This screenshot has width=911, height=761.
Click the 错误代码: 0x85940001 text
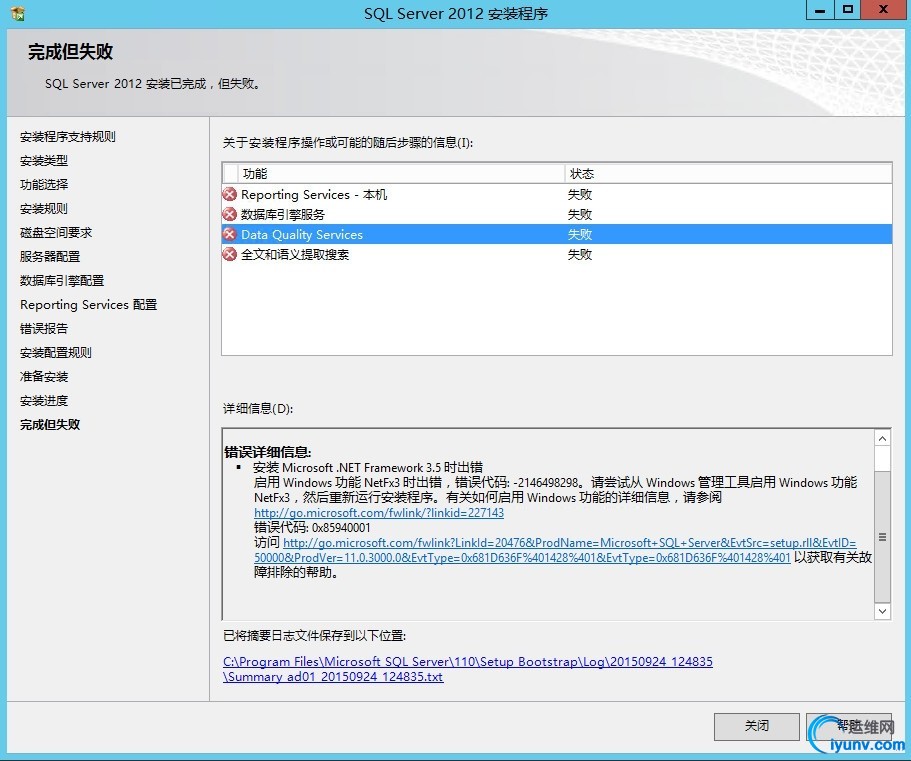point(312,527)
